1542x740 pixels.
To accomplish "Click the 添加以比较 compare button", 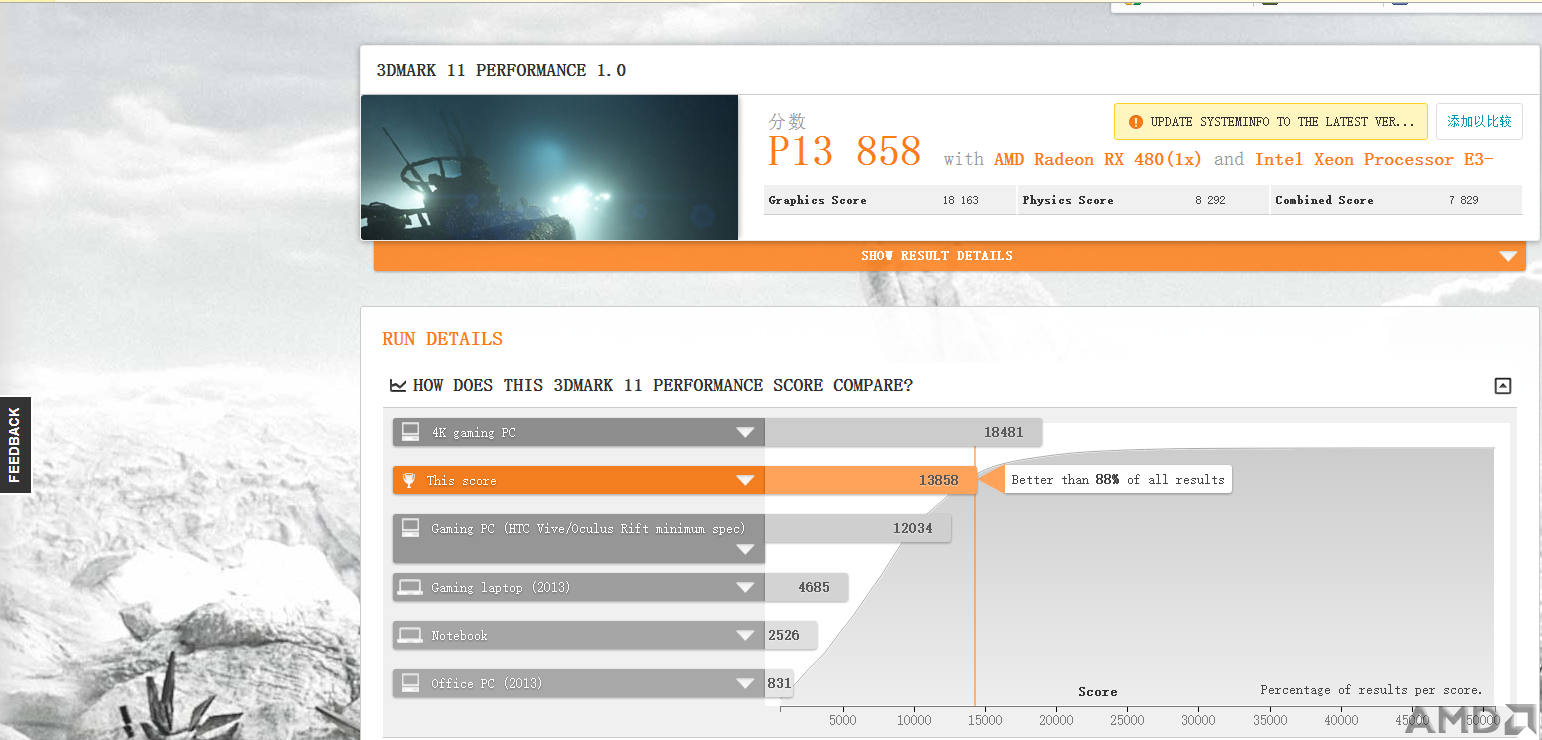I will 1479,122.
